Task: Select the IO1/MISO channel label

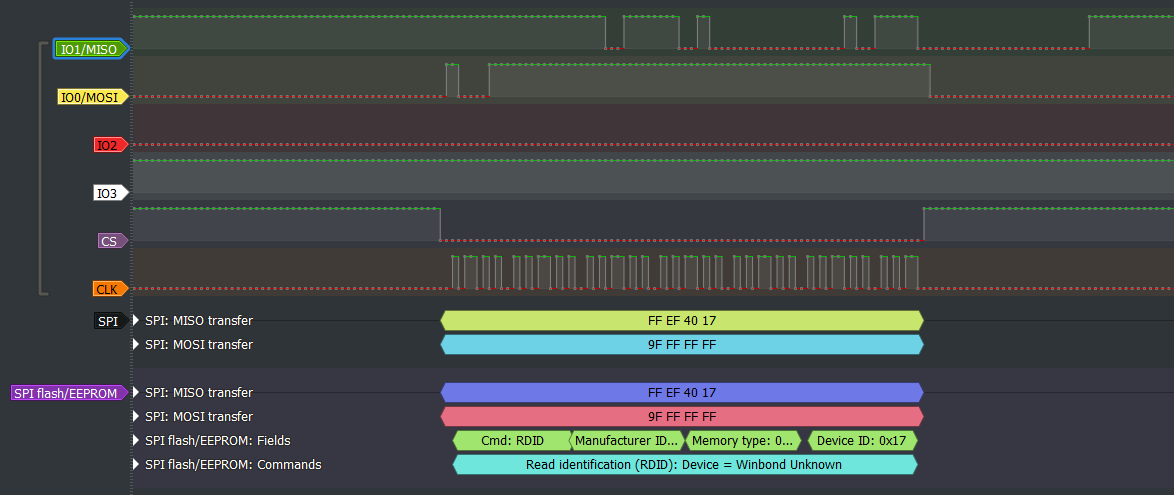Action: [x=91, y=49]
